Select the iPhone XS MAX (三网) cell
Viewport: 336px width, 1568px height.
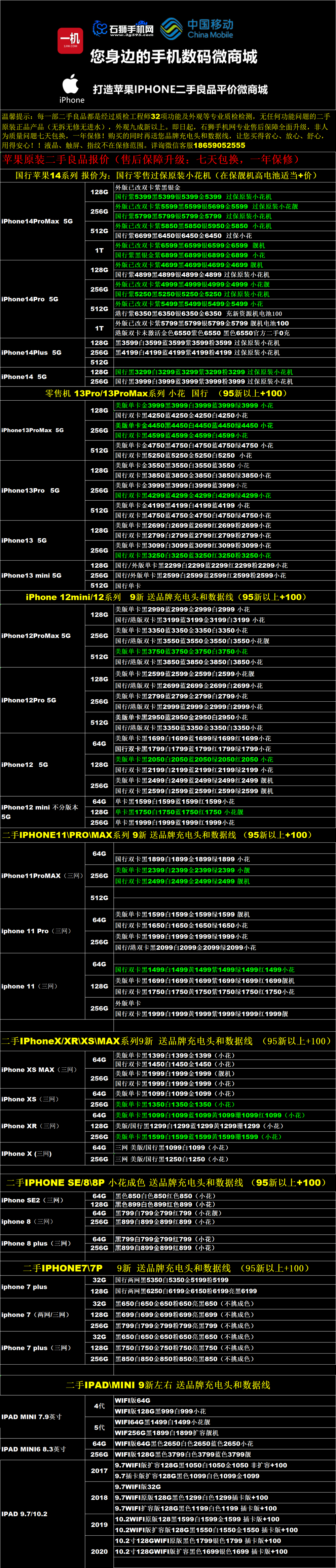coord(42,1069)
